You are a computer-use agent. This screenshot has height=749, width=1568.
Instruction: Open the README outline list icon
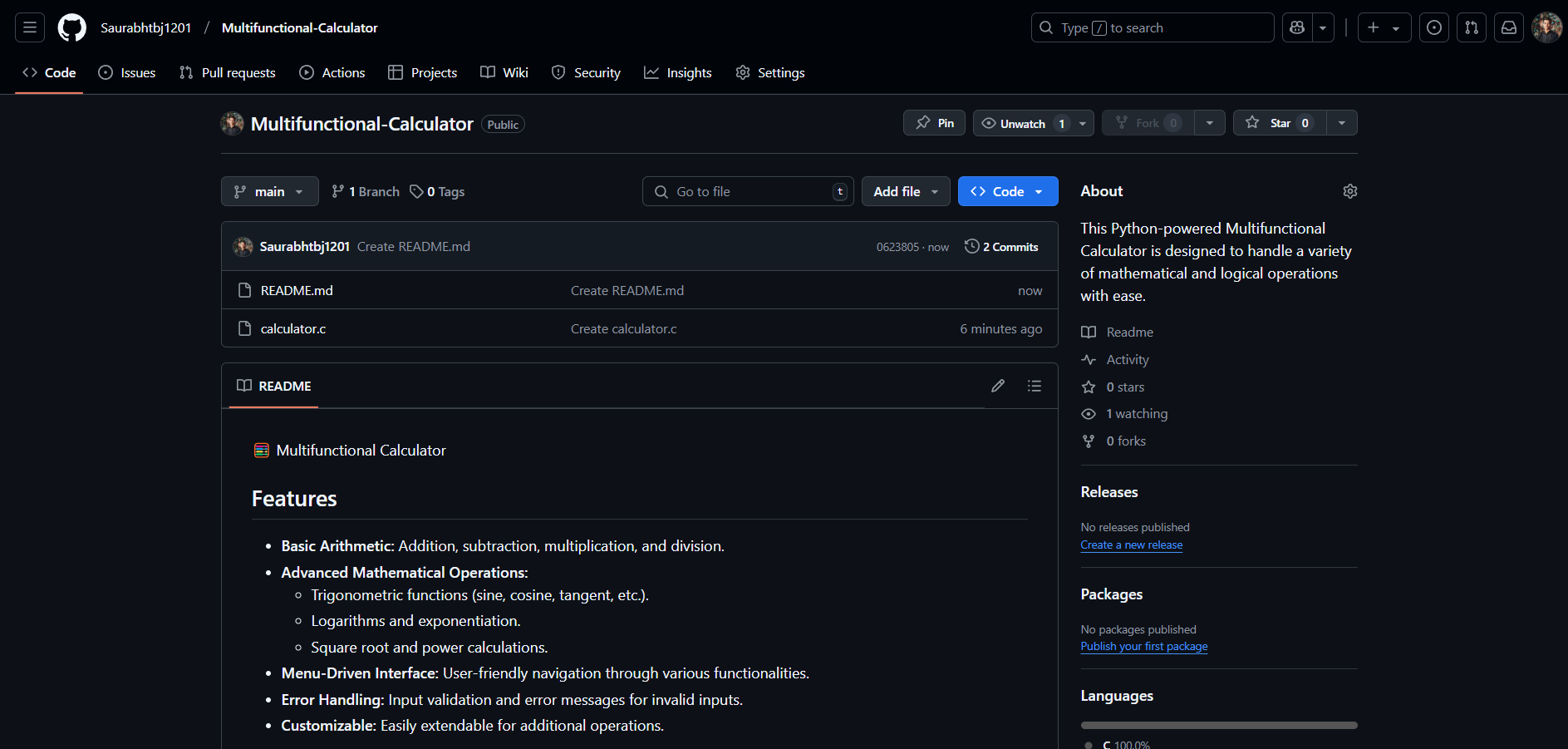(x=1035, y=386)
